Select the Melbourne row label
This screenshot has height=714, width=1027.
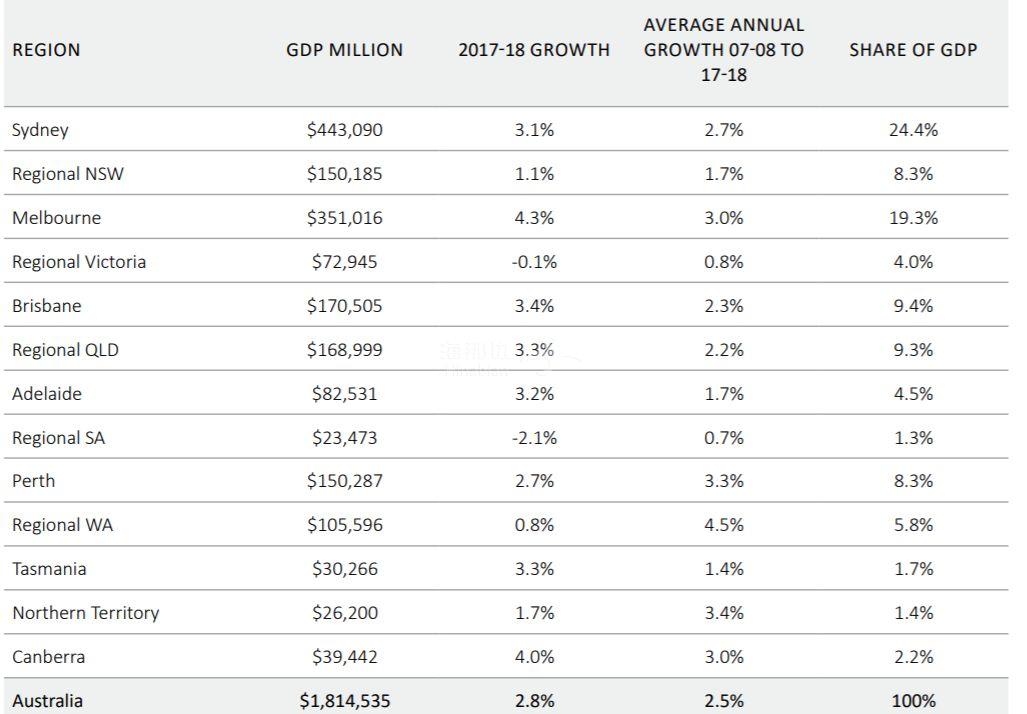point(56,218)
